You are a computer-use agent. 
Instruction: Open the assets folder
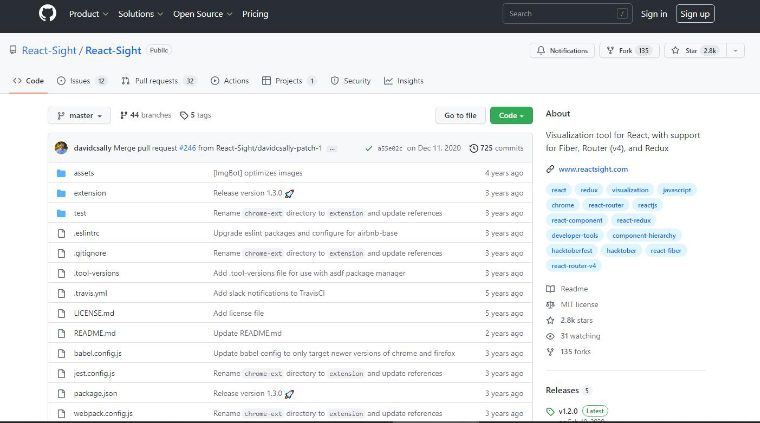click(x=84, y=173)
